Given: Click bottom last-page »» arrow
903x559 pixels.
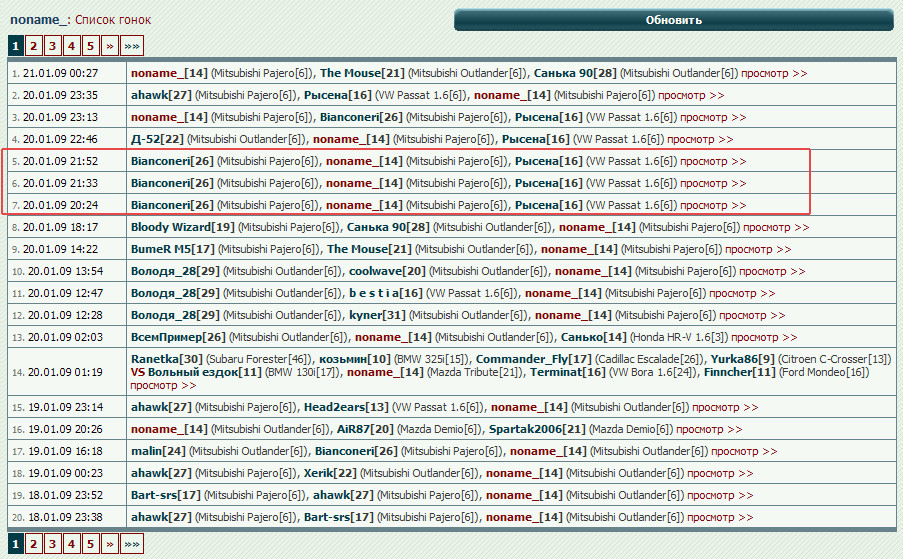Looking at the screenshot, I should click(x=132, y=544).
